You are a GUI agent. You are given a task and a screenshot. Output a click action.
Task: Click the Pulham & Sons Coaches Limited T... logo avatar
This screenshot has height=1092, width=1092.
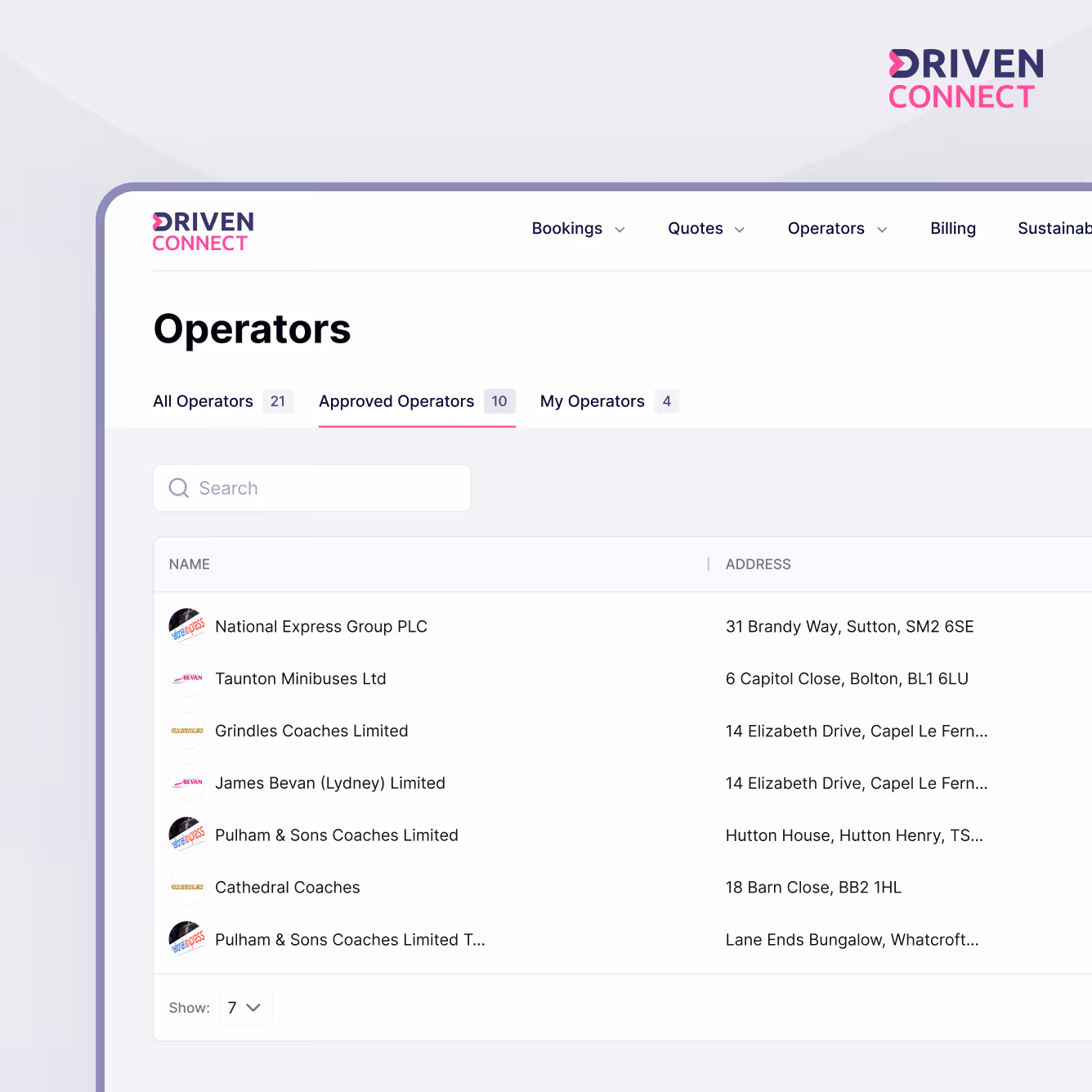pyautogui.click(x=187, y=940)
